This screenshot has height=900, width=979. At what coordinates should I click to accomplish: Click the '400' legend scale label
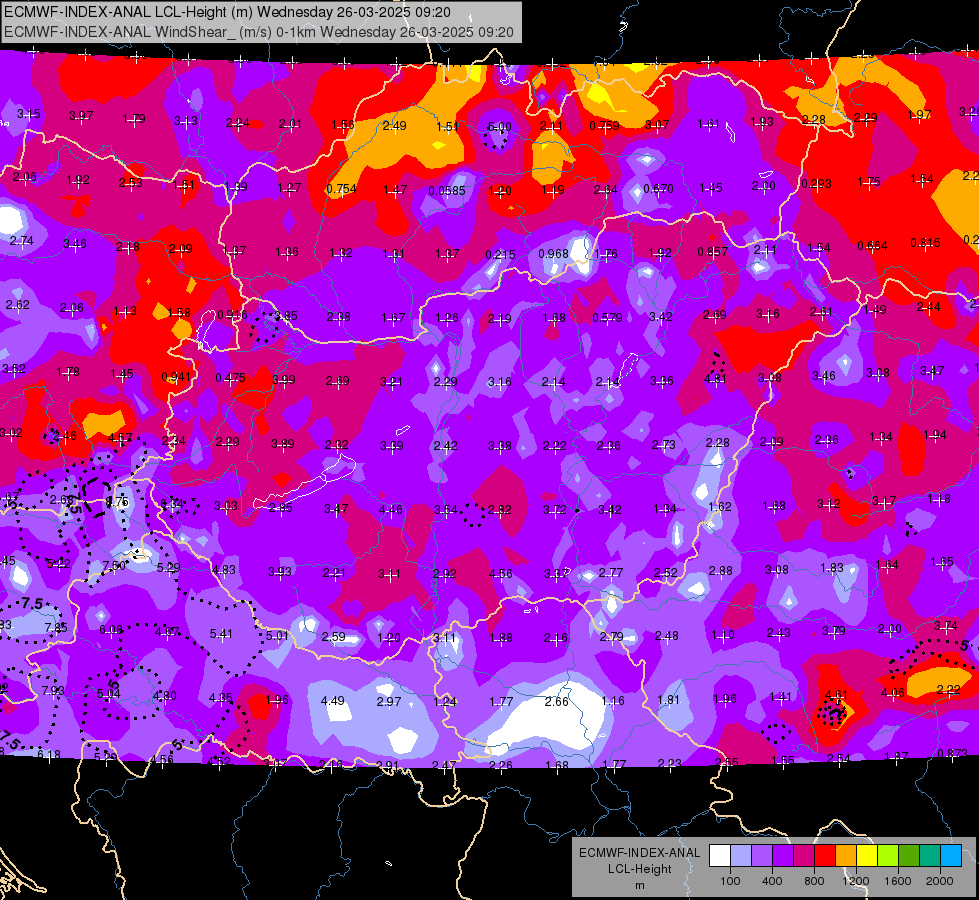pos(772,881)
